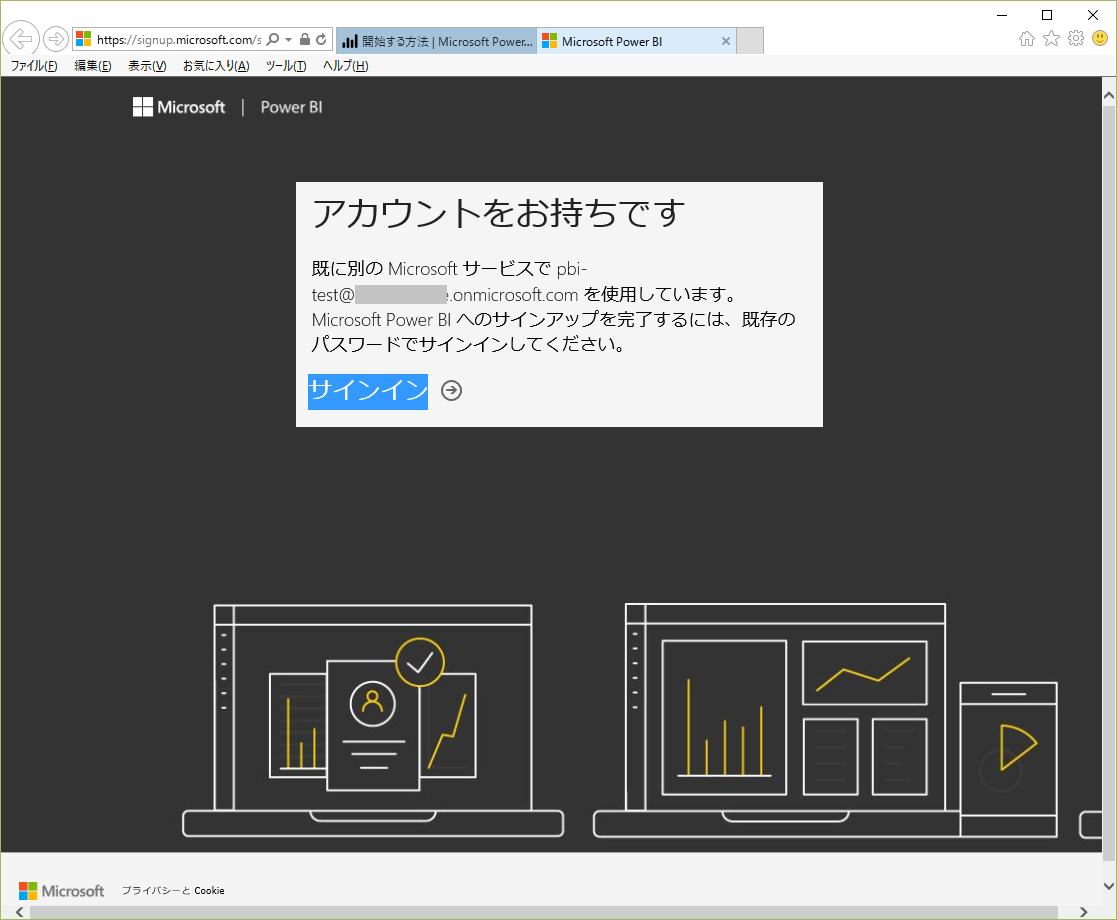Click the horizontal scrollbar thumb
The image size is (1117, 920).
[544, 912]
